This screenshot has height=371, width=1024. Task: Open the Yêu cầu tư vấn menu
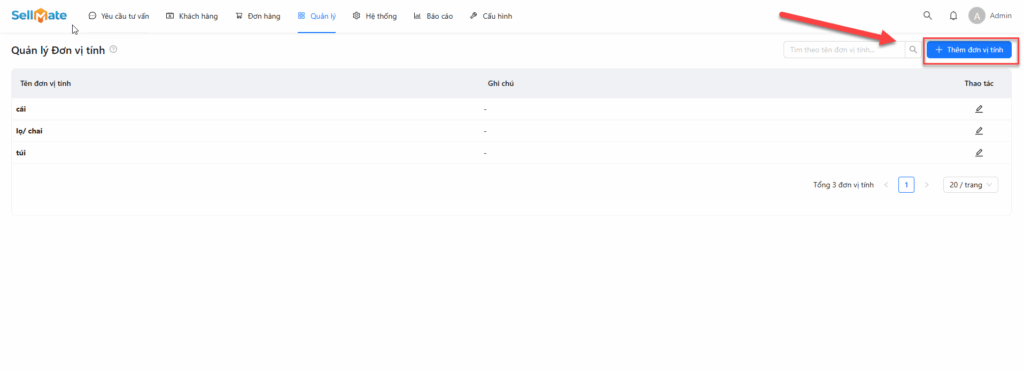(118, 16)
